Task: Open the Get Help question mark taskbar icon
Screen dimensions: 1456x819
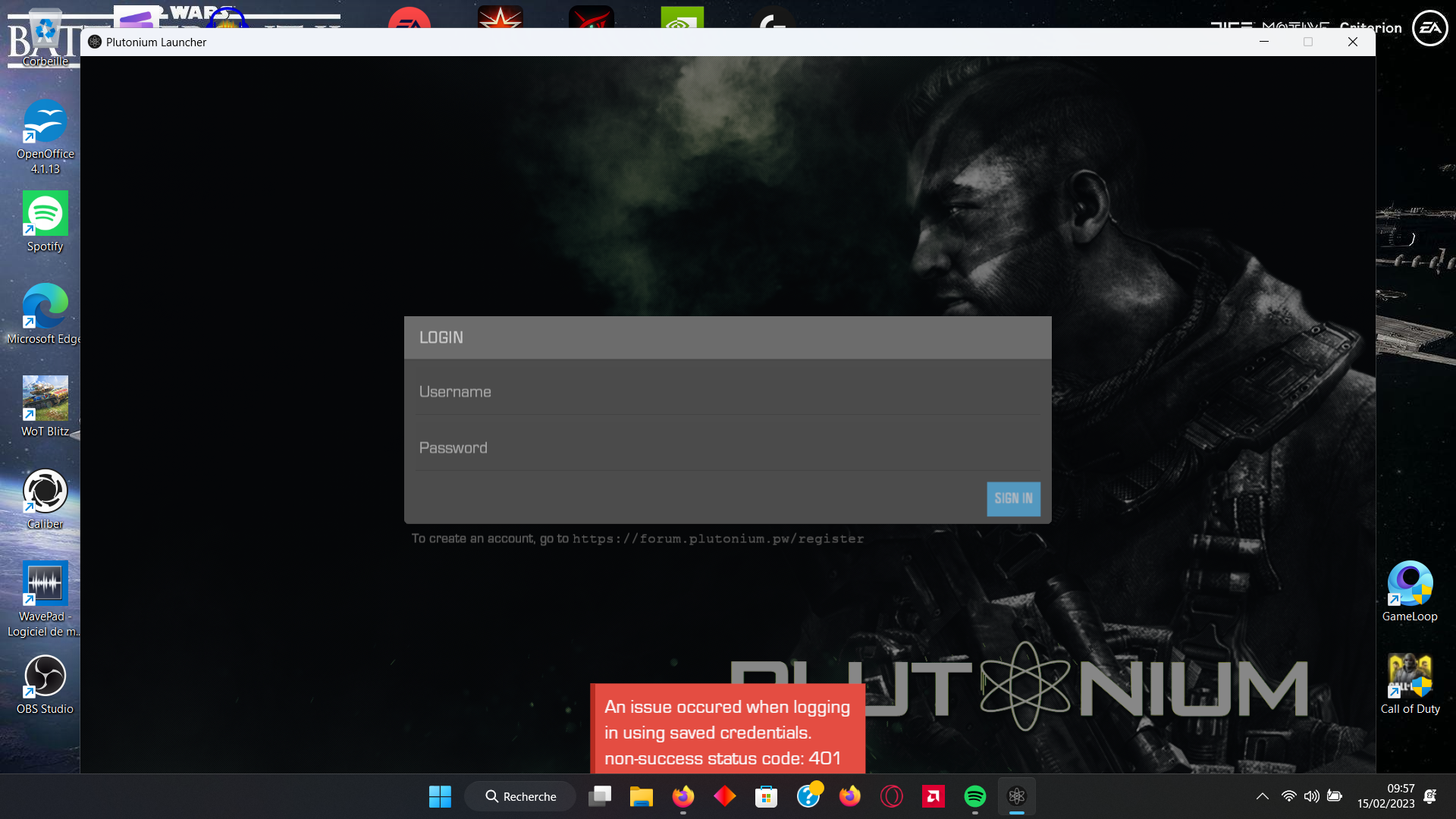Action: (x=808, y=796)
